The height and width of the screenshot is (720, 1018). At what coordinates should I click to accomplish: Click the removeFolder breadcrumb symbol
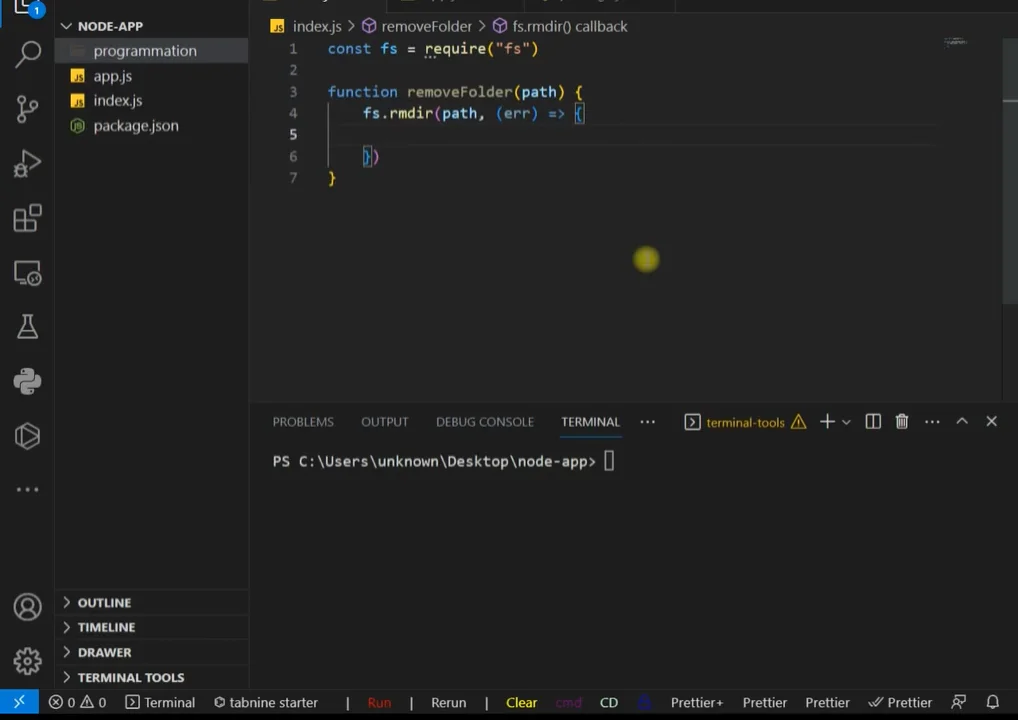point(417,27)
